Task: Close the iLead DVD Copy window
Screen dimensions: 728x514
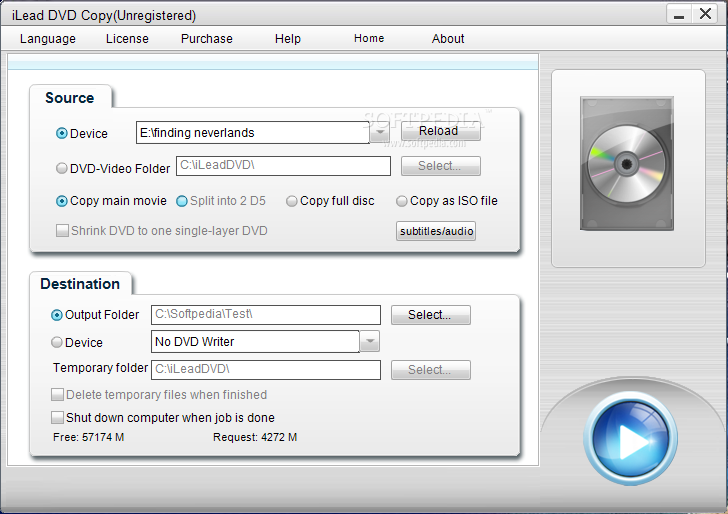Action: click(x=705, y=14)
